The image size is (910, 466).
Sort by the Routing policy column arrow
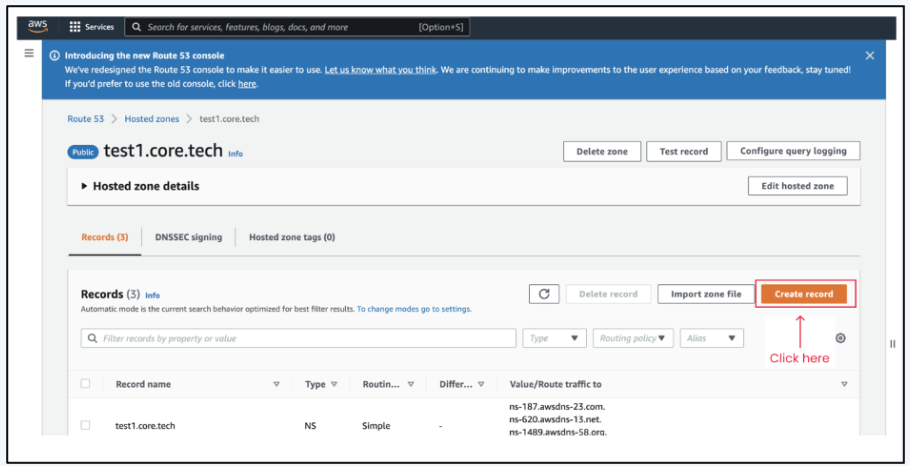point(411,384)
